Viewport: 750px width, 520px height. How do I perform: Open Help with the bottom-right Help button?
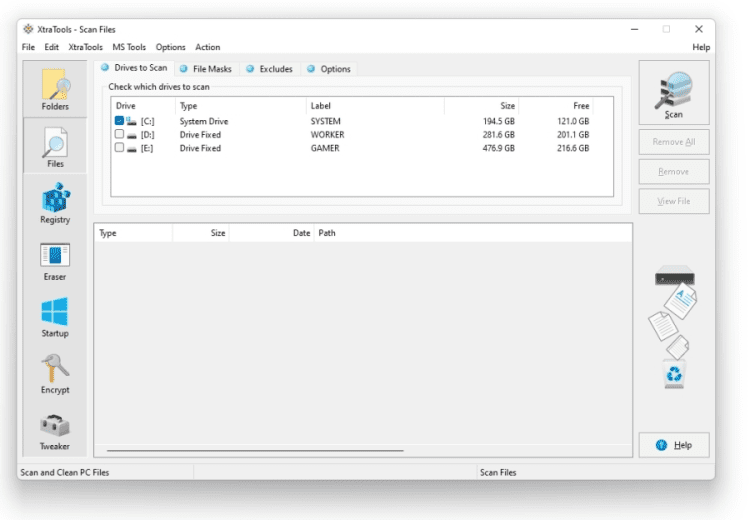tap(674, 445)
